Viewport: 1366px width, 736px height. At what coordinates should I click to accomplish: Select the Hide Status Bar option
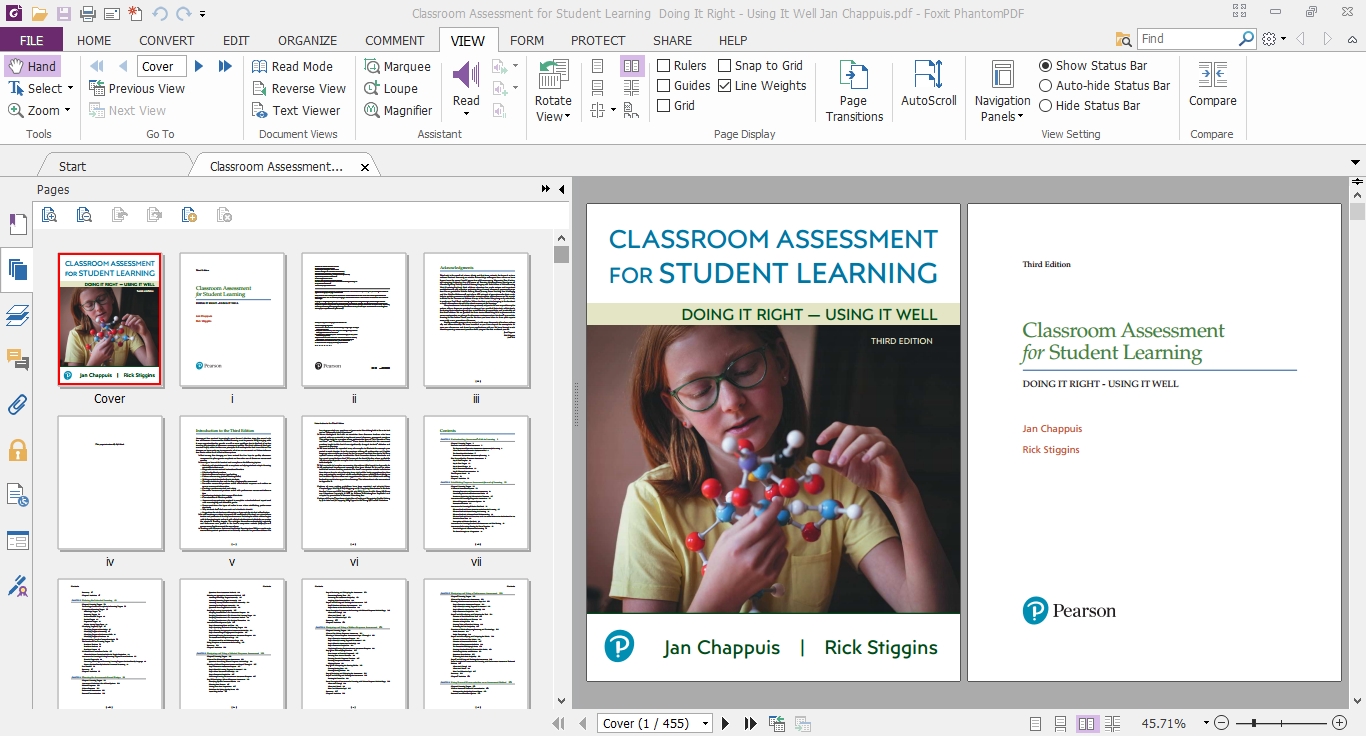click(x=1046, y=106)
